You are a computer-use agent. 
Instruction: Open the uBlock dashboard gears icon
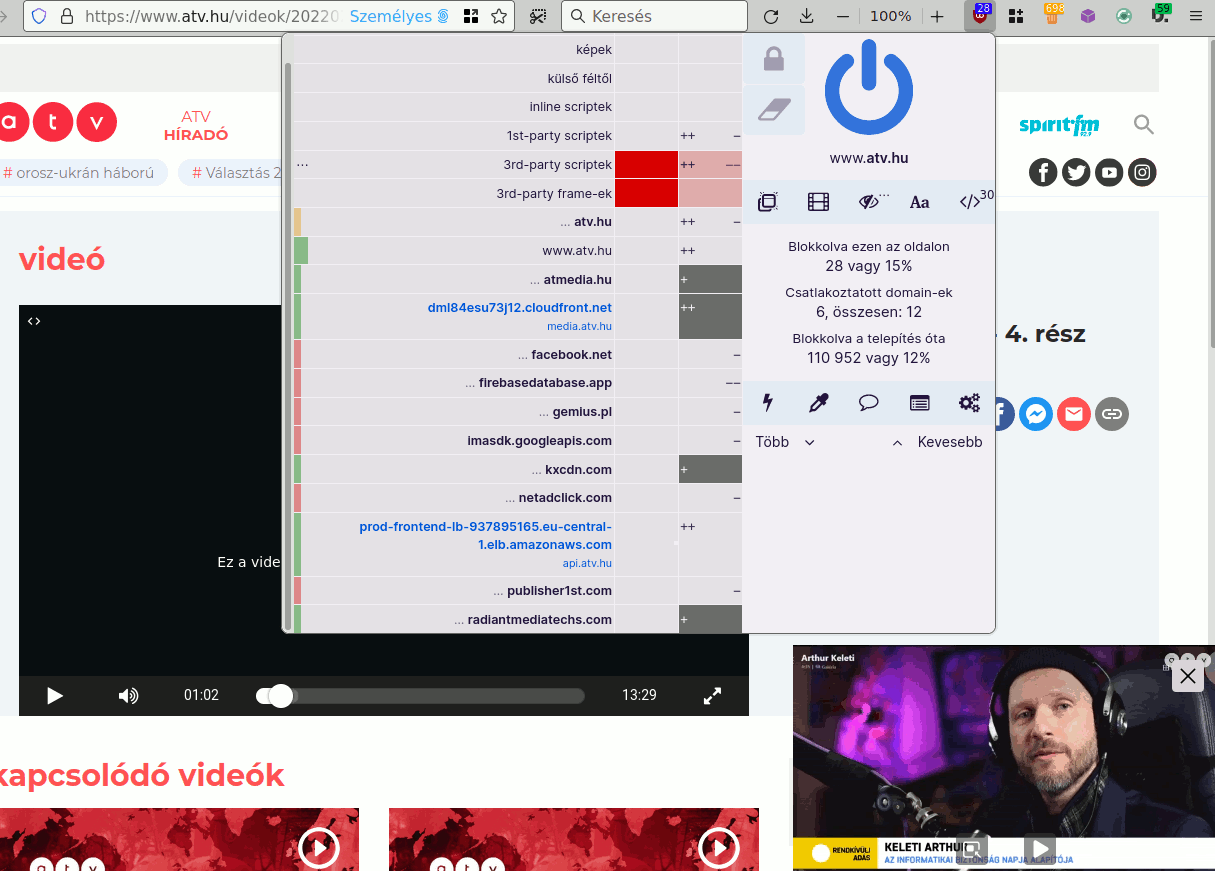(969, 402)
